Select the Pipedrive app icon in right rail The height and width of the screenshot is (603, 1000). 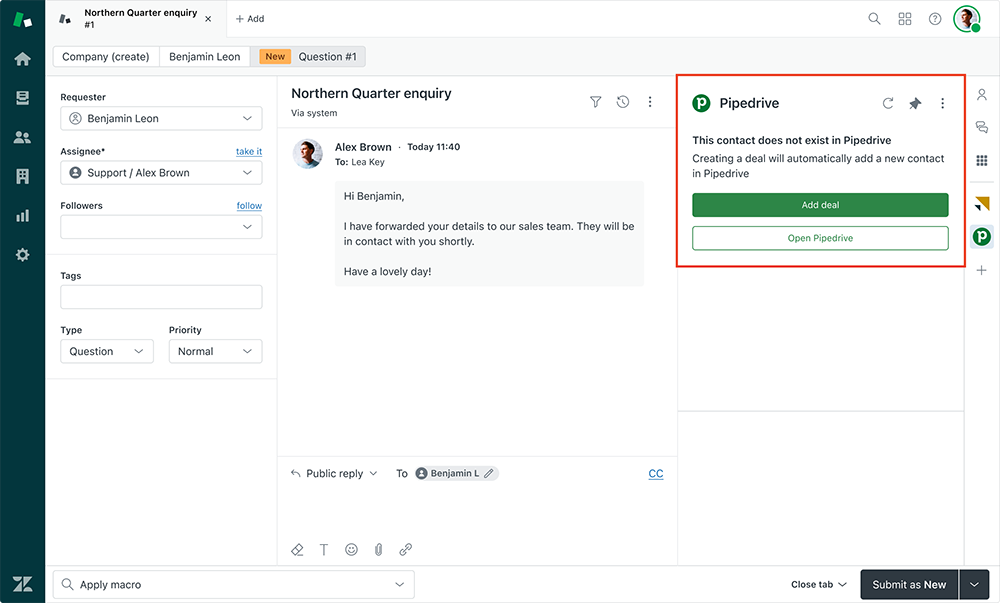click(982, 237)
